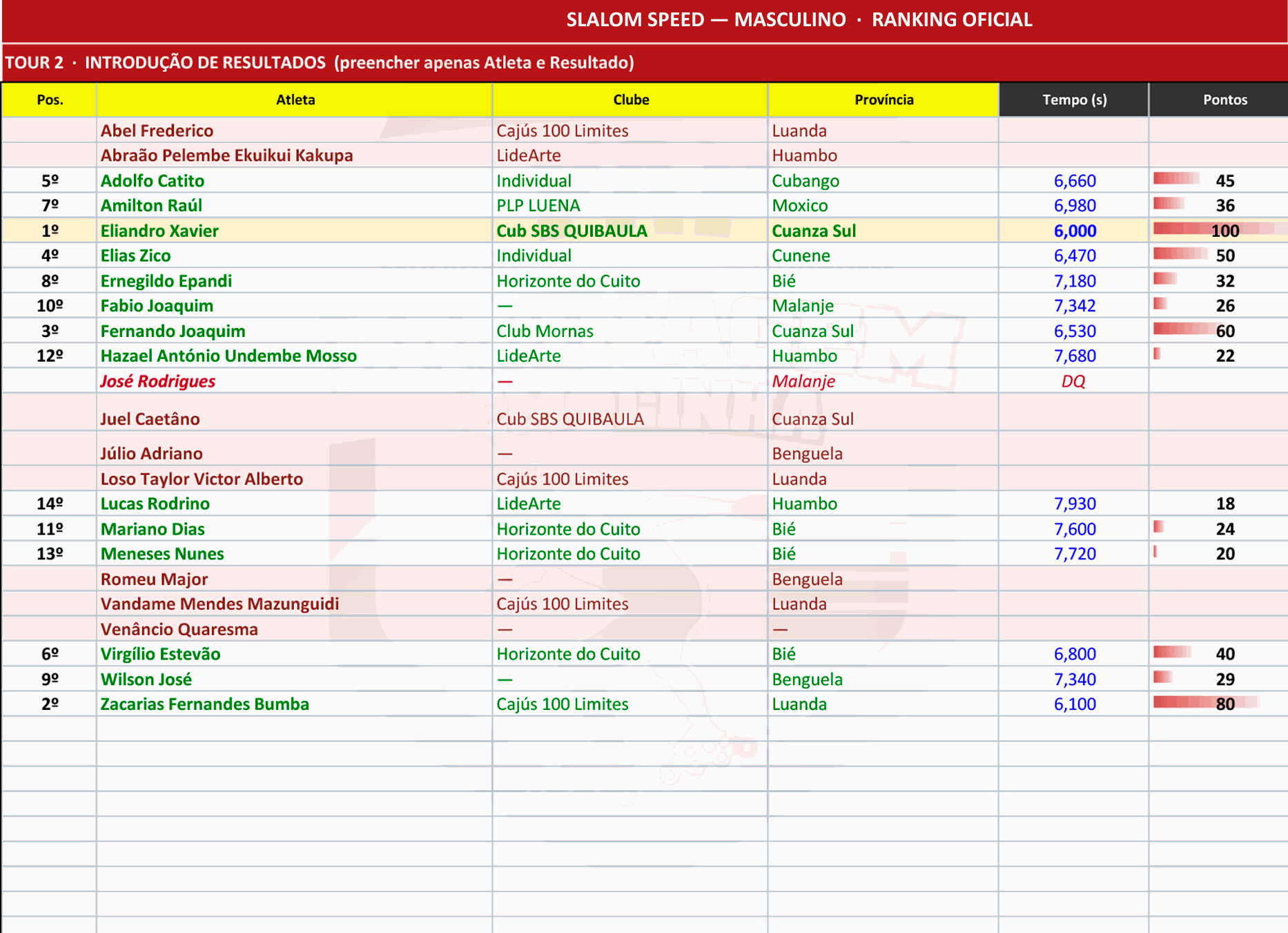This screenshot has height=933, width=1288.
Task: Click province cell Cubango
Action: pos(884,180)
